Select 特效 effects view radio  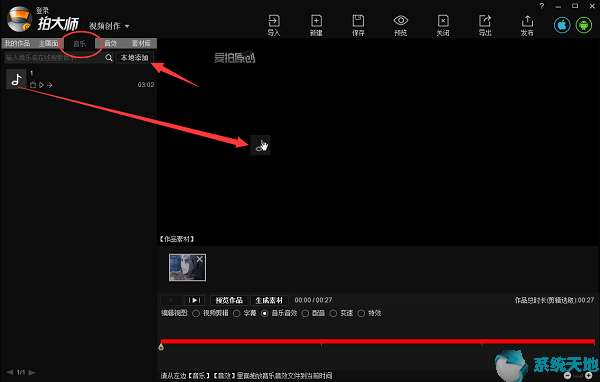(x=361, y=313)
